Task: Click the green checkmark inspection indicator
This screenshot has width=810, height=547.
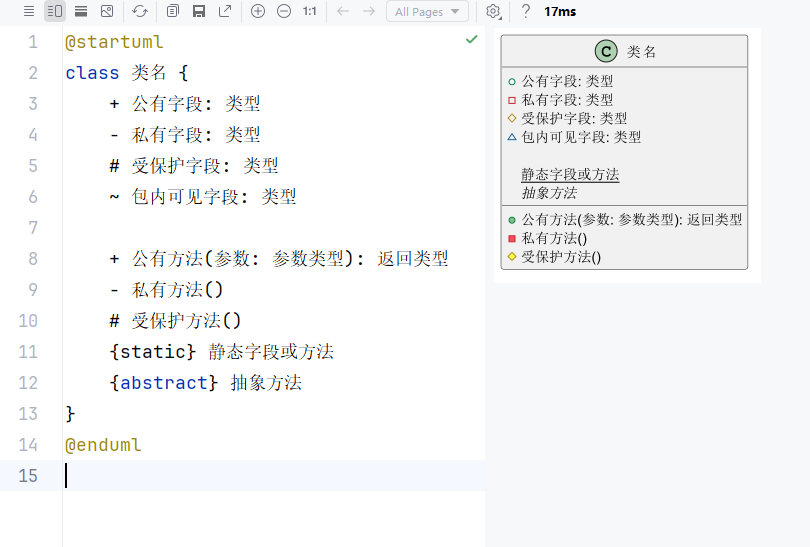Action: click(x=472, y=39)
